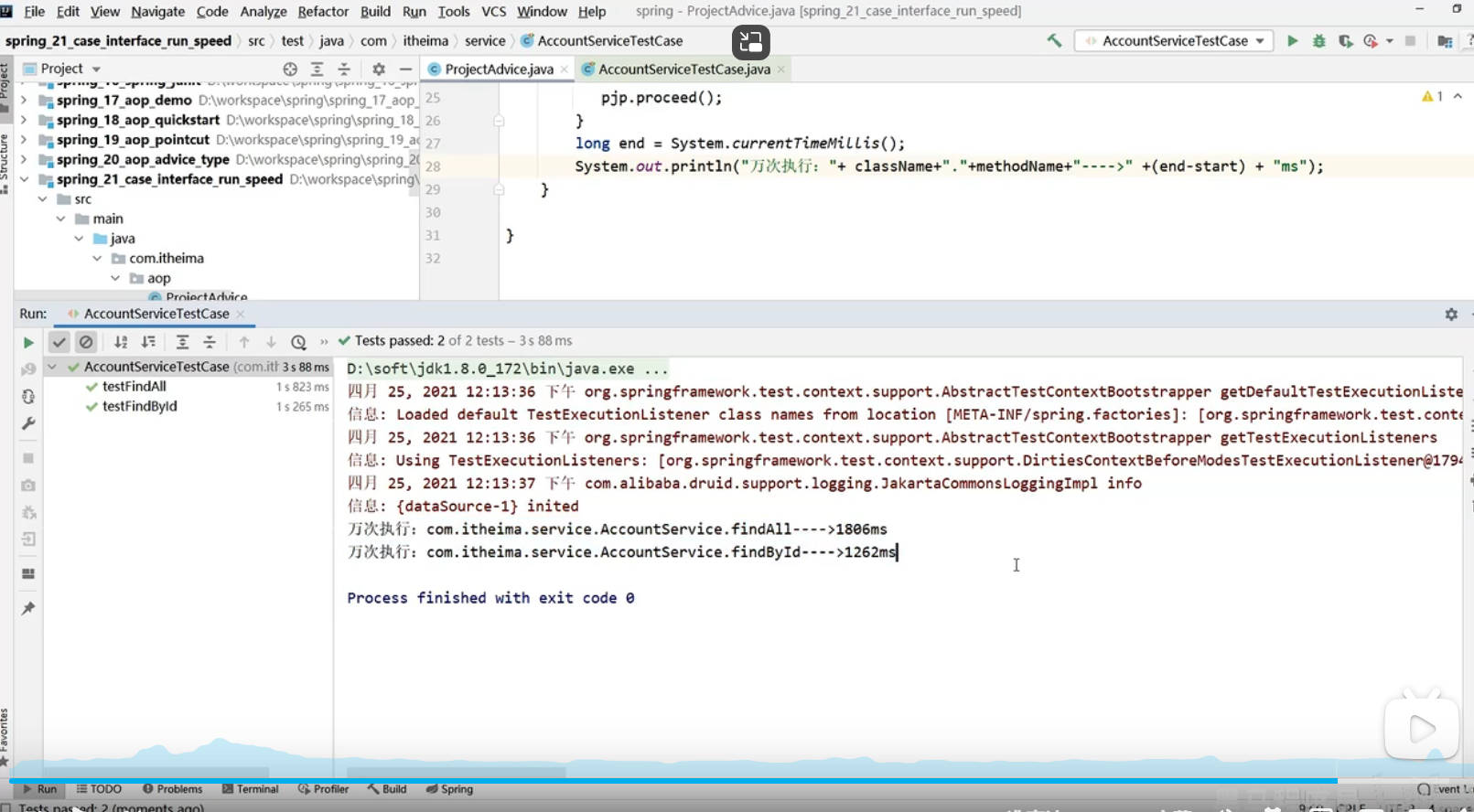Image resolution: width=1474 pixels, height=812 pixels.
Task: Open test history clock icon
Action: (298, 342)
